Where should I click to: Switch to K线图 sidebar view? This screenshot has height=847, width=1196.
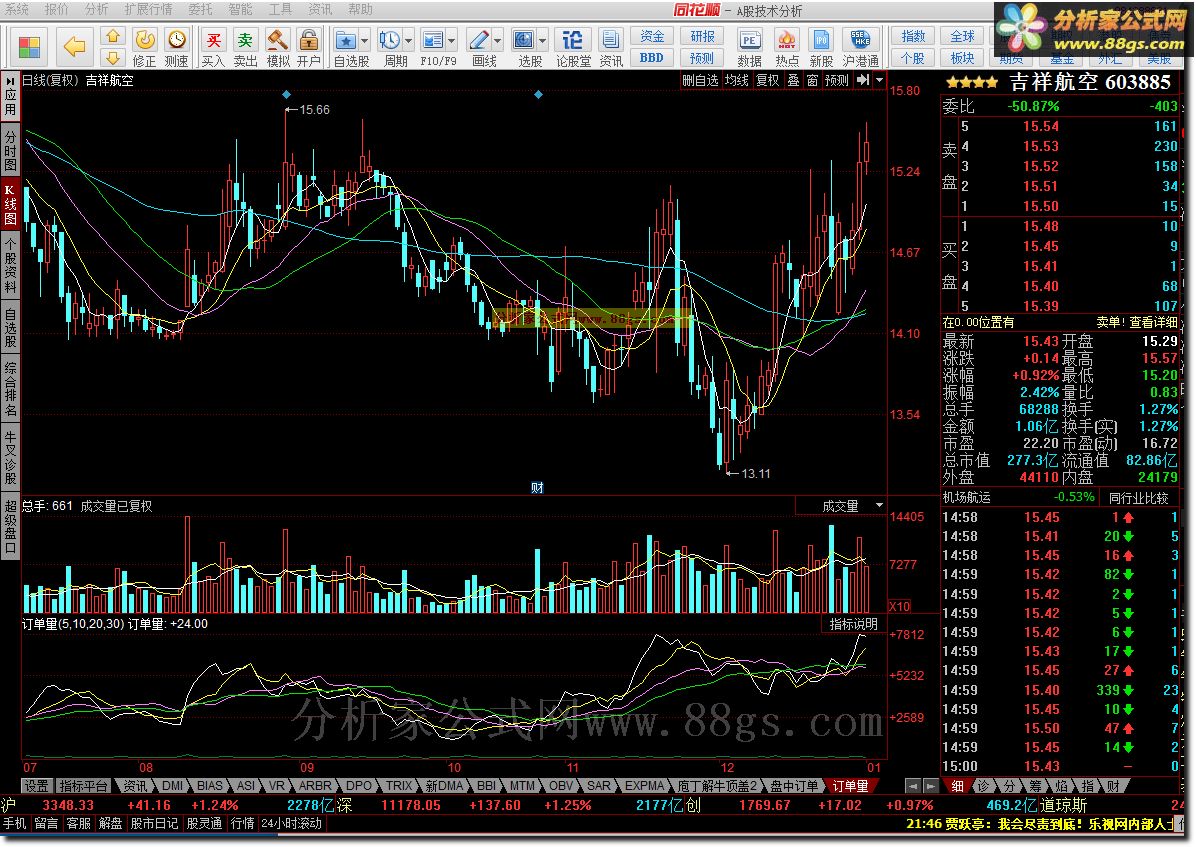[x=11, y=205]
